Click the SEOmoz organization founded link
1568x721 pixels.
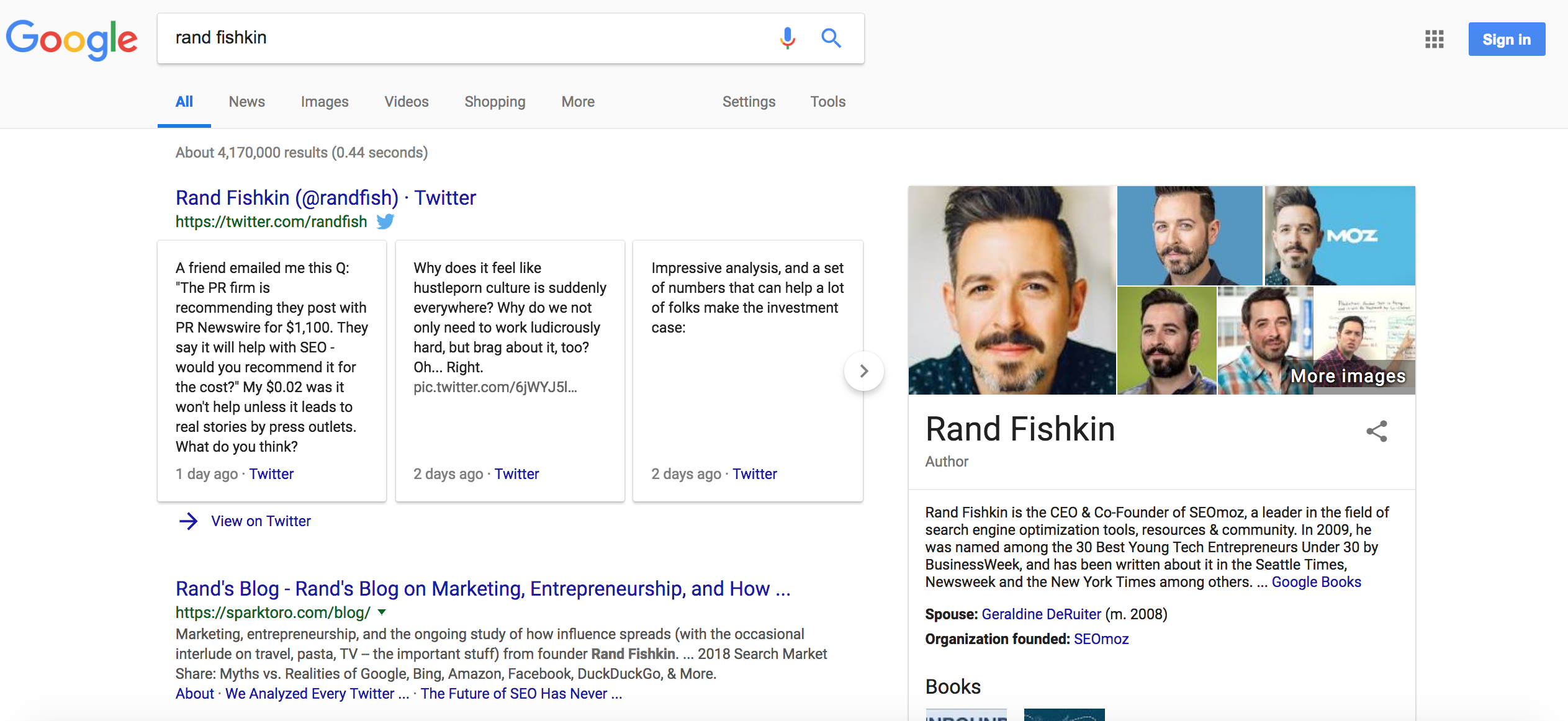point(1101,639)
